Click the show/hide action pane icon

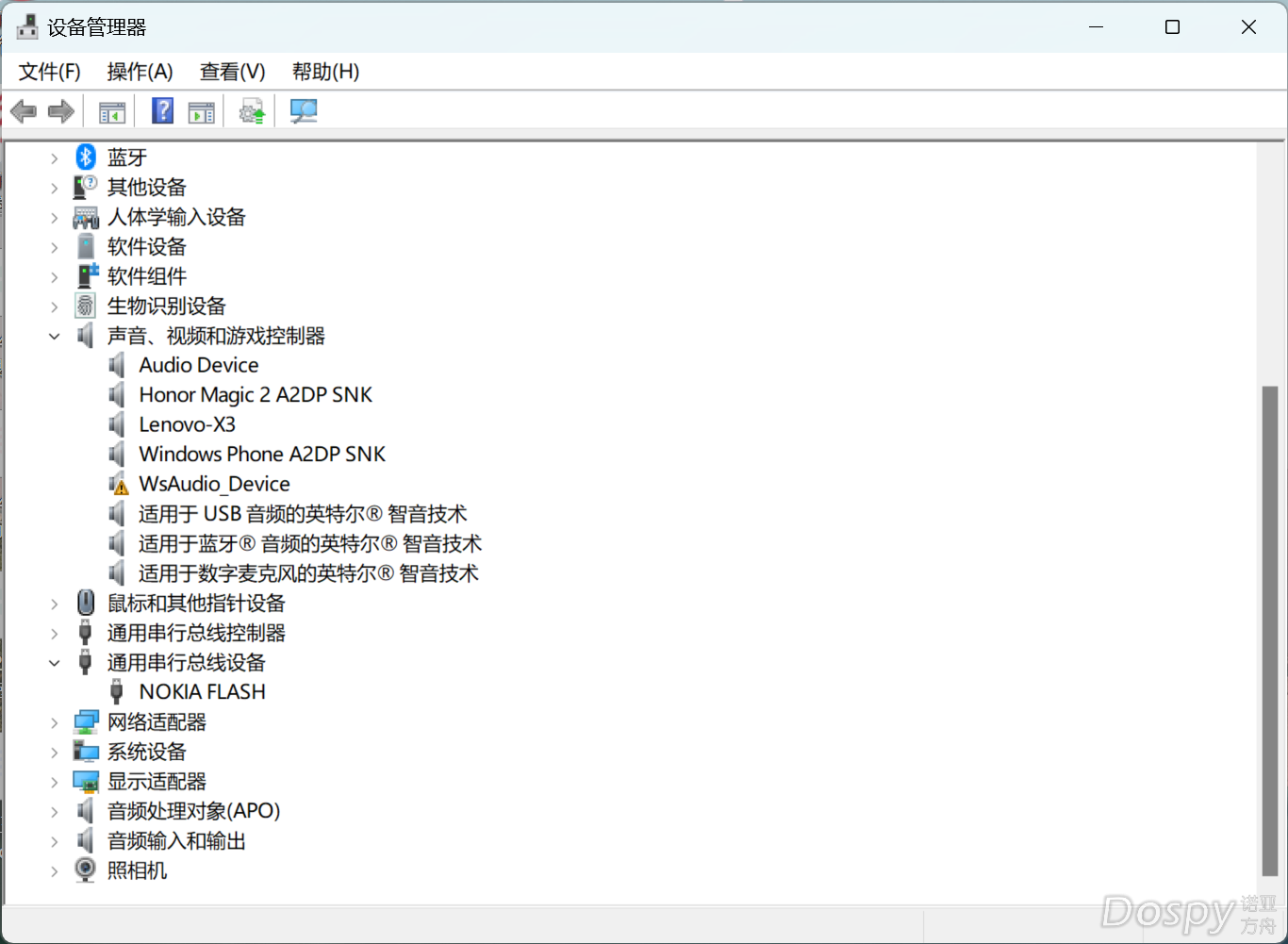[202, 111]
